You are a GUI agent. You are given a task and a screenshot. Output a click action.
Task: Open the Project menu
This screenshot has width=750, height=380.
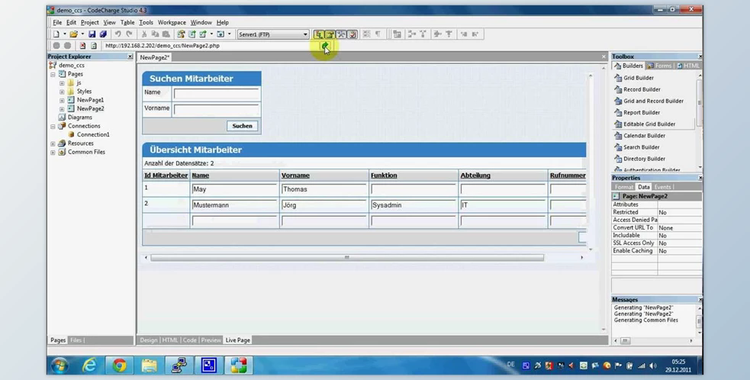coord(89,22)
